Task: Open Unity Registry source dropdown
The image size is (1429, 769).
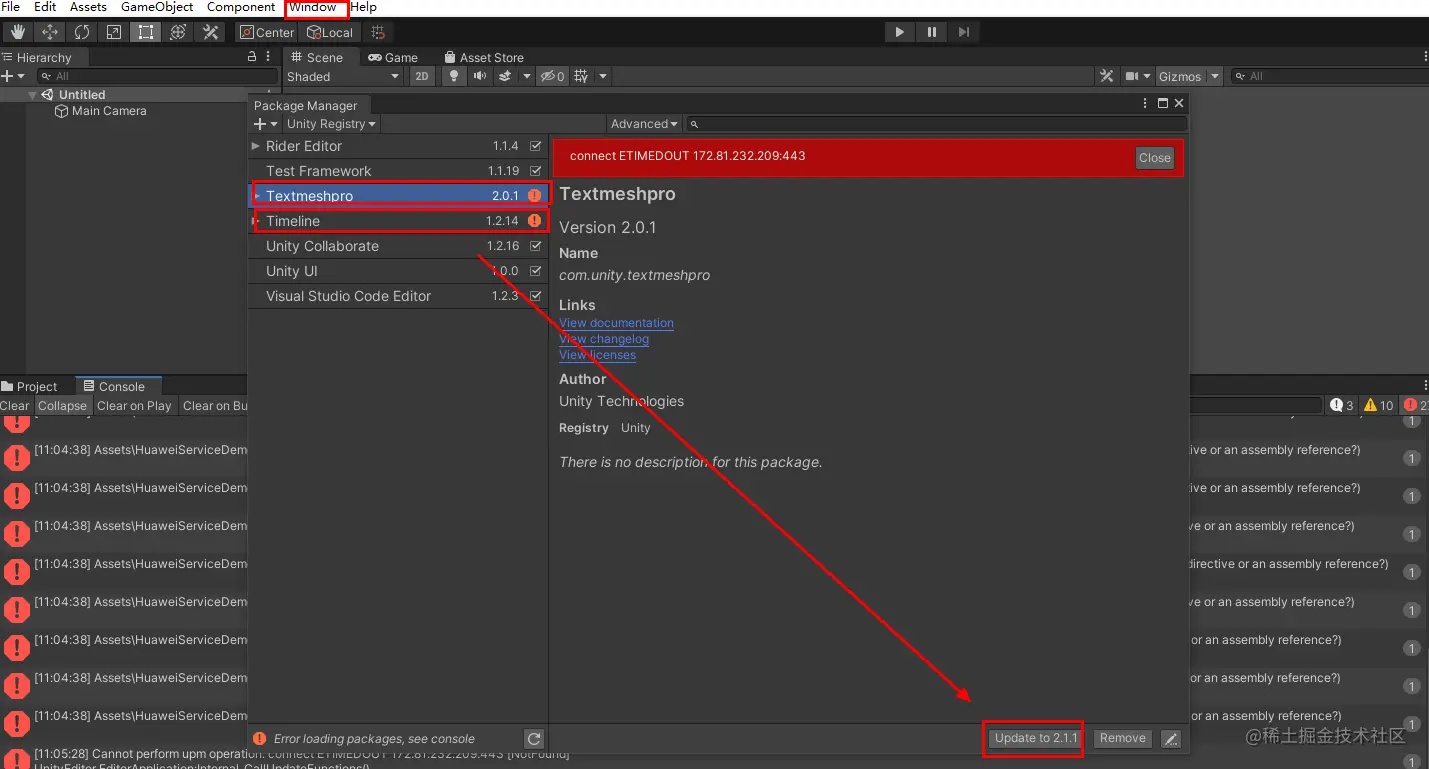Action: point(331,124)
